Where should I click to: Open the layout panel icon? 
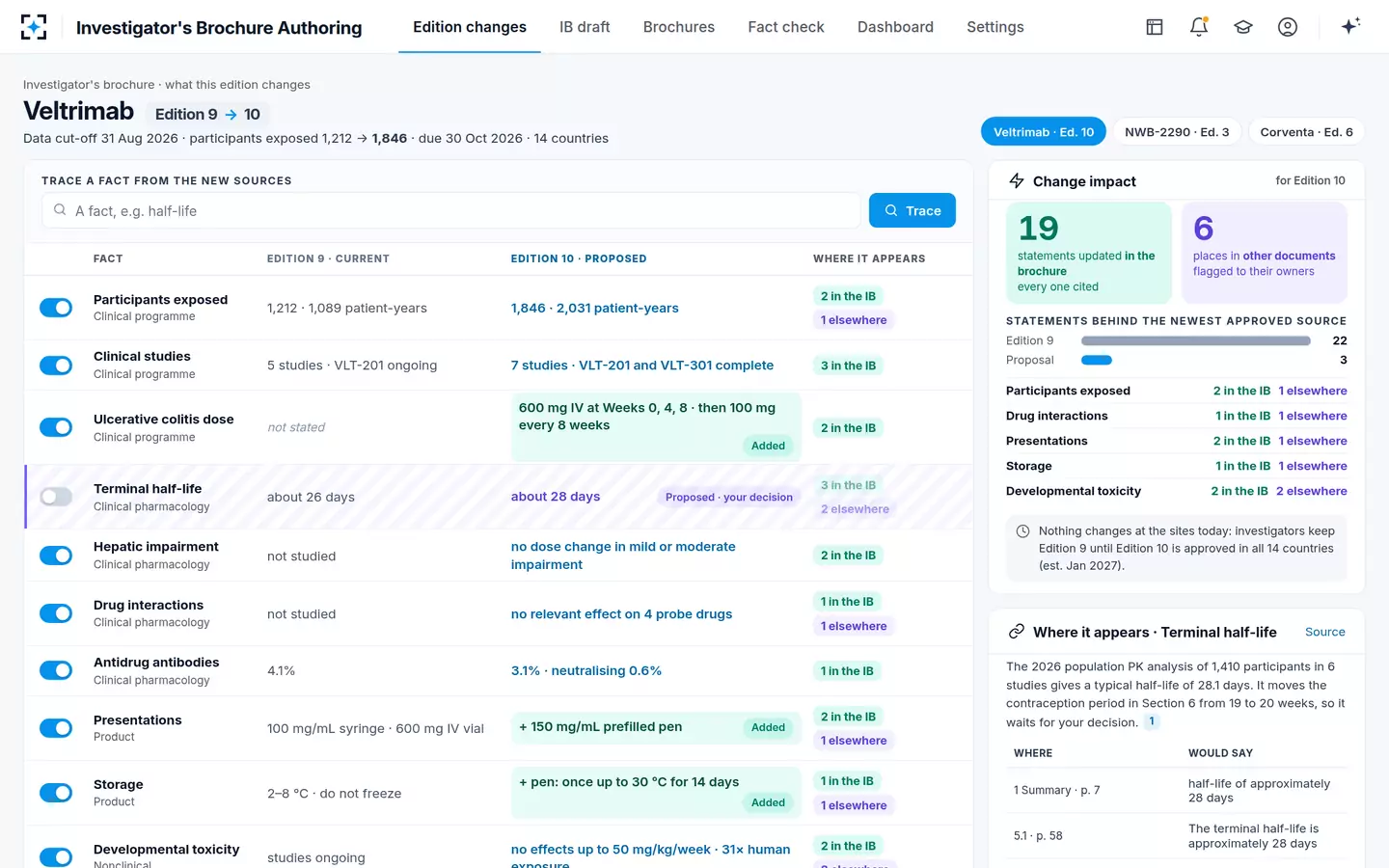1155,27
